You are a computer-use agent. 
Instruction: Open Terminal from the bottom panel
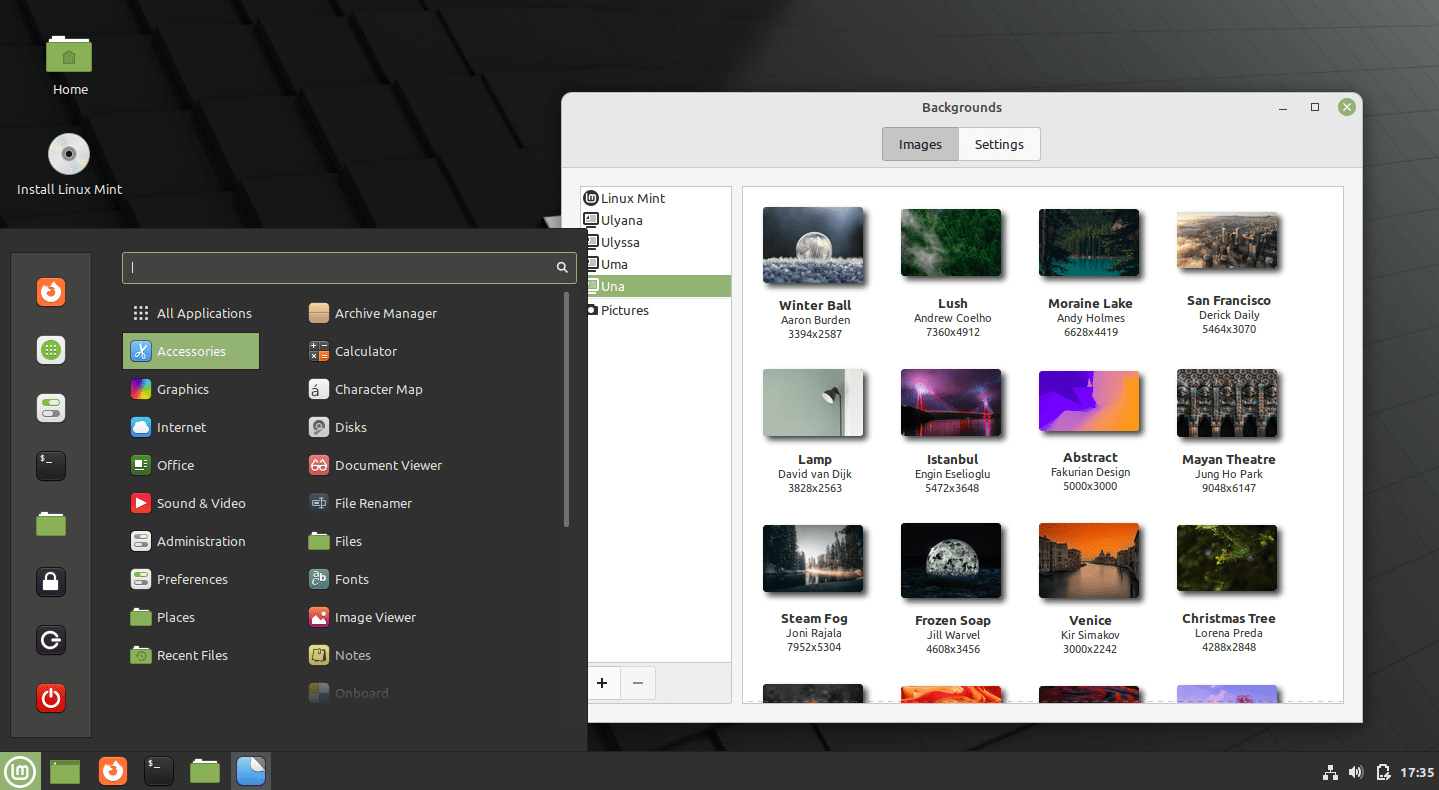[x=158, y=771]
